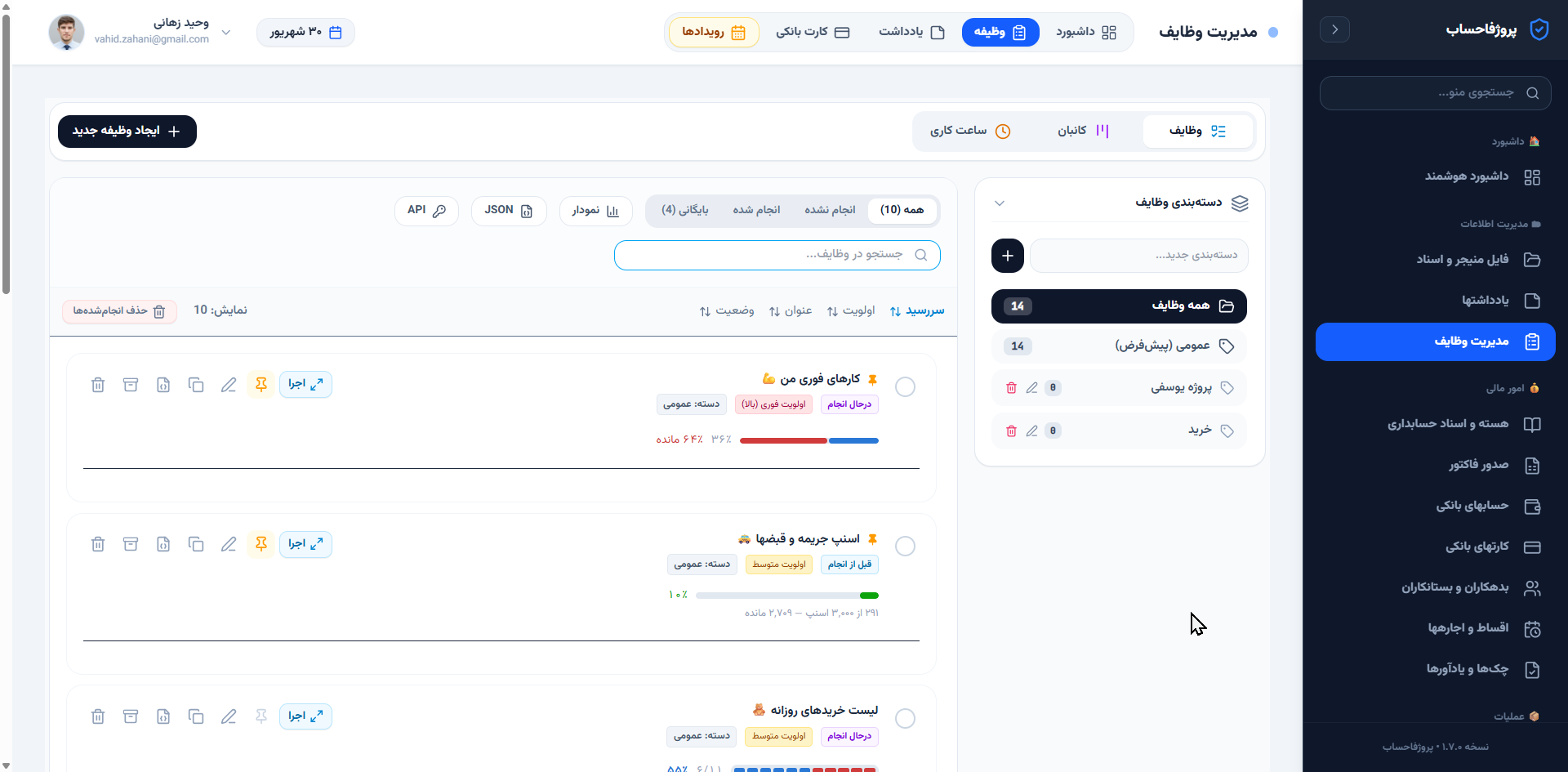
Task: Open user account dropdown arrow
Action: (x=226, y=33)
